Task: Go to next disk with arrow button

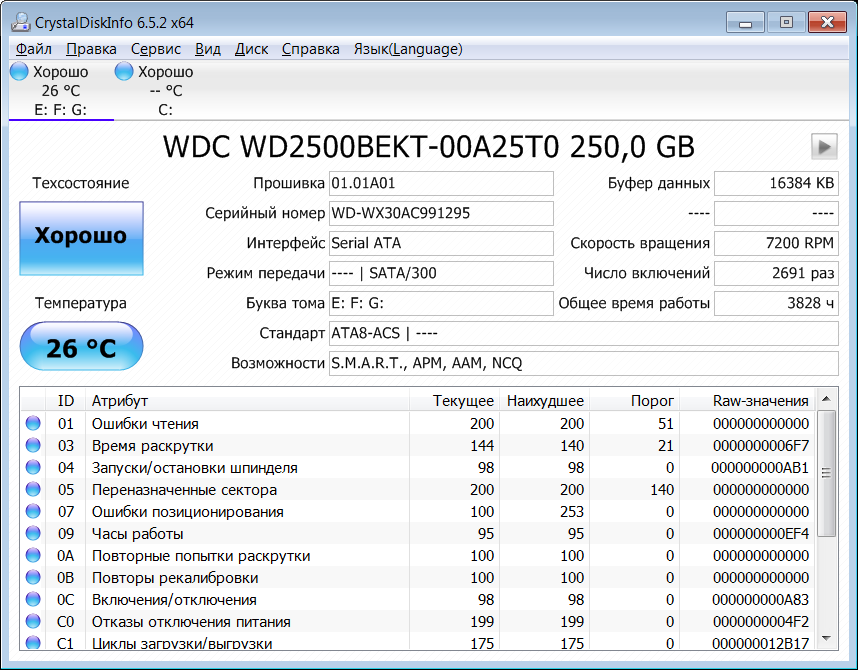Action: (824, 147)
